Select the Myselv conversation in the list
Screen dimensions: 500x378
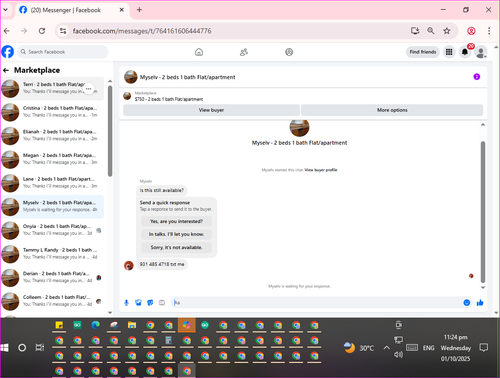click(x=52, y=206)
